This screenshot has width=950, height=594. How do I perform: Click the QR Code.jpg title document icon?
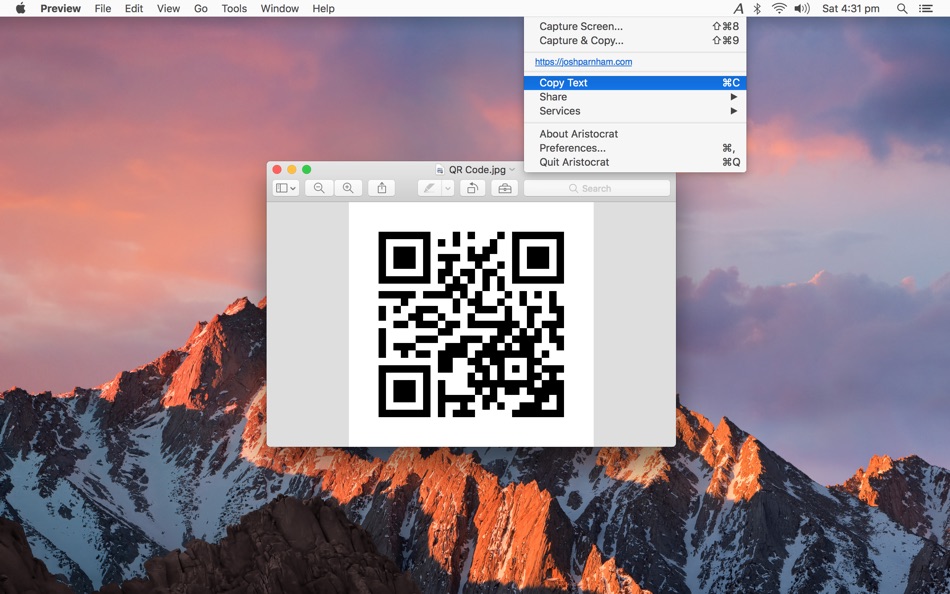click(440, 170)
